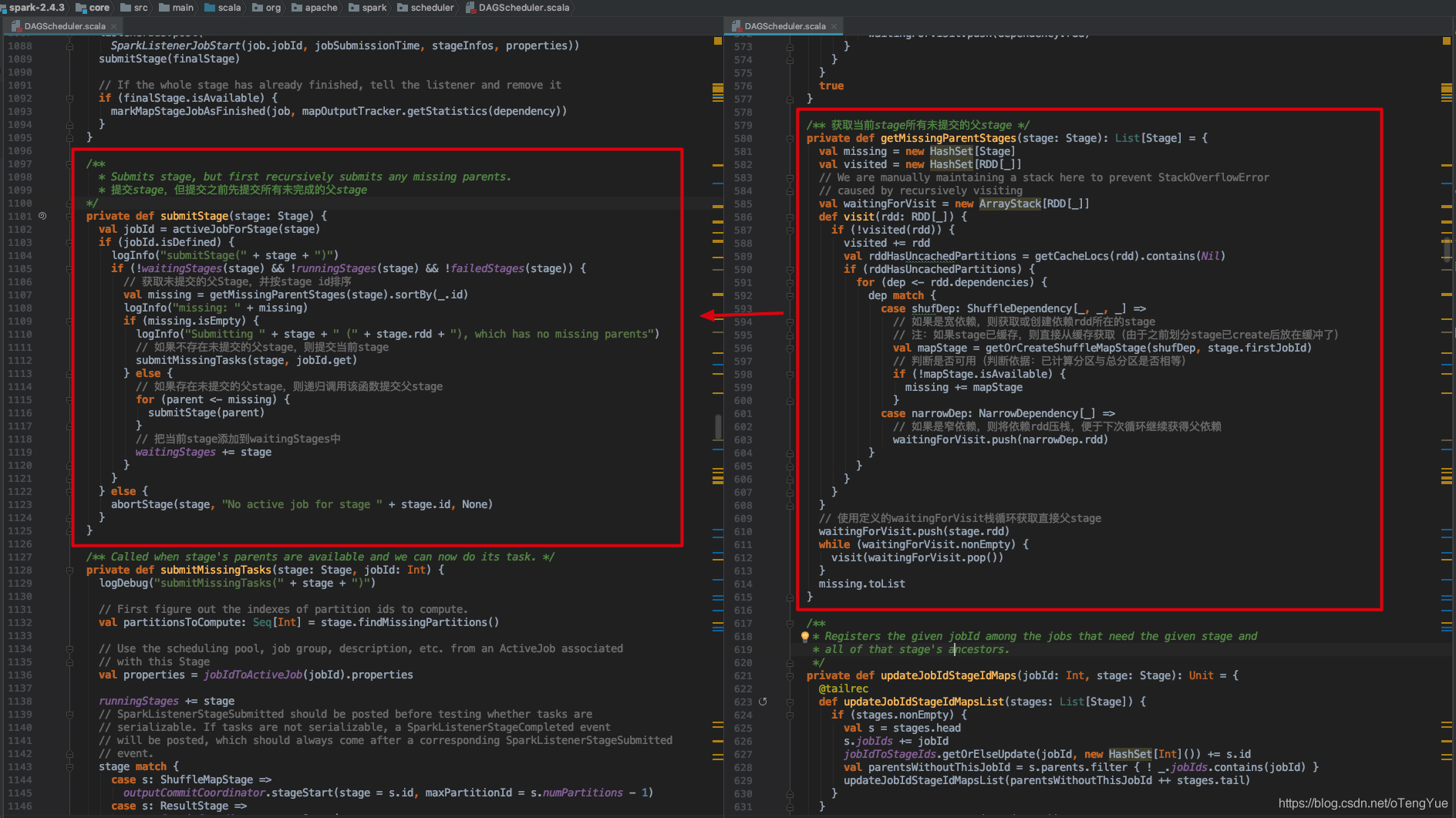1456x818 pixels.
Task: Collapse the submitStage method at line 1101
Action: 69,216
